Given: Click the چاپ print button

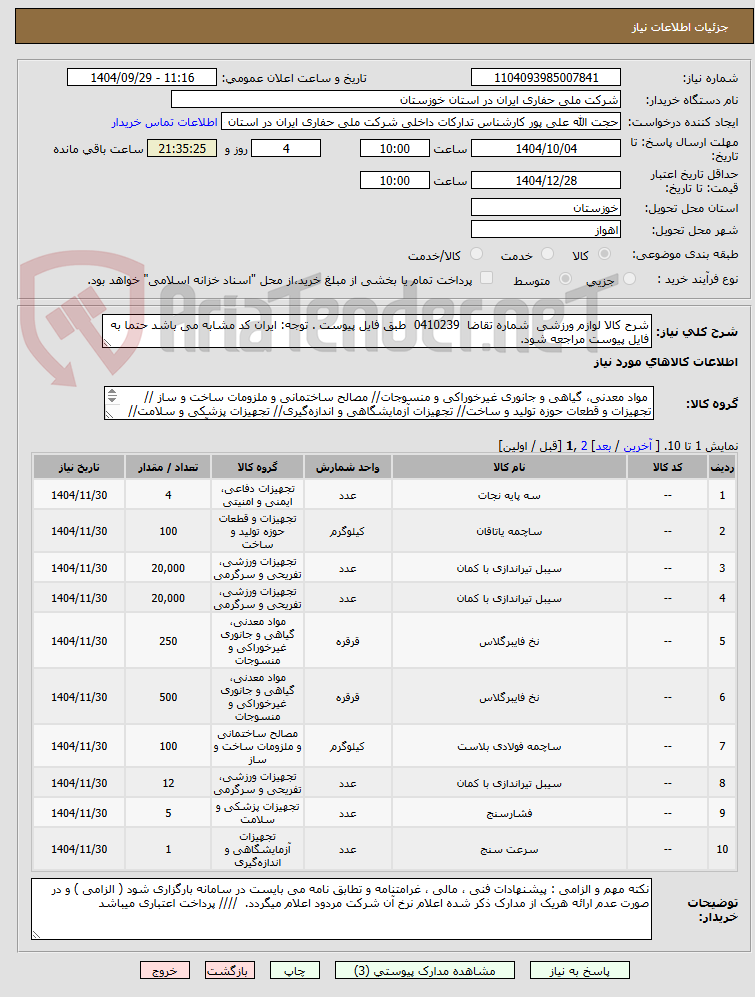Looking at the screenshot, I should pyautogui.click(x=294, y=970).
